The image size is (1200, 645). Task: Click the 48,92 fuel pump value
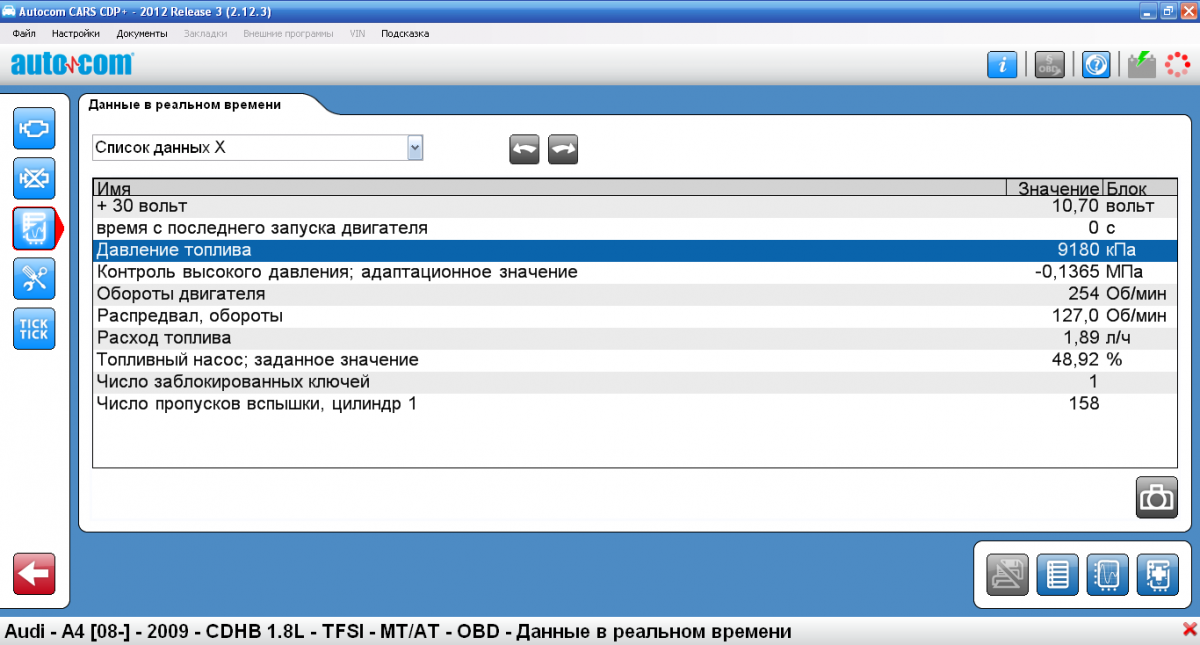pos(1075,360)
